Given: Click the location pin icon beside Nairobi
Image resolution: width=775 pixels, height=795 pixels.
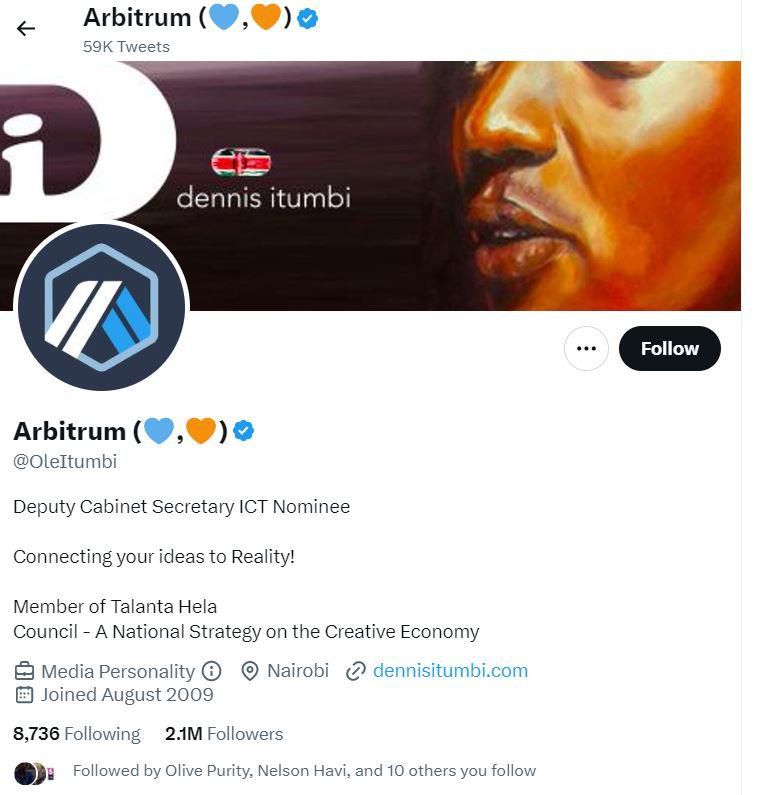Looking at the screenshot, I should pyautogui.click(x=250, y=671).
